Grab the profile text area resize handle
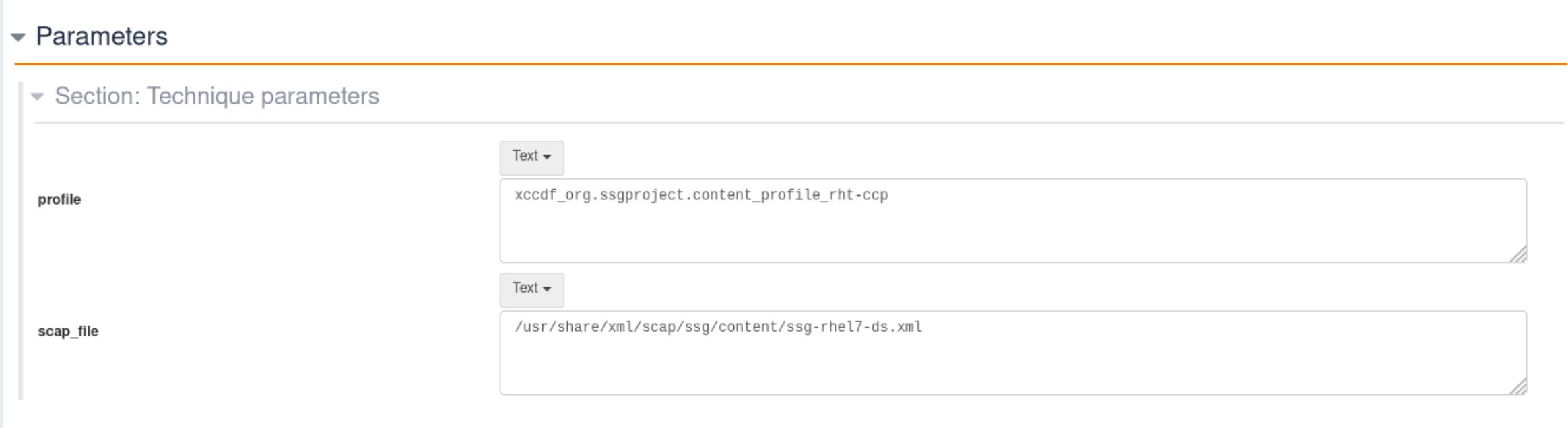The image size is (1568, 428). tap(1517, 254)
